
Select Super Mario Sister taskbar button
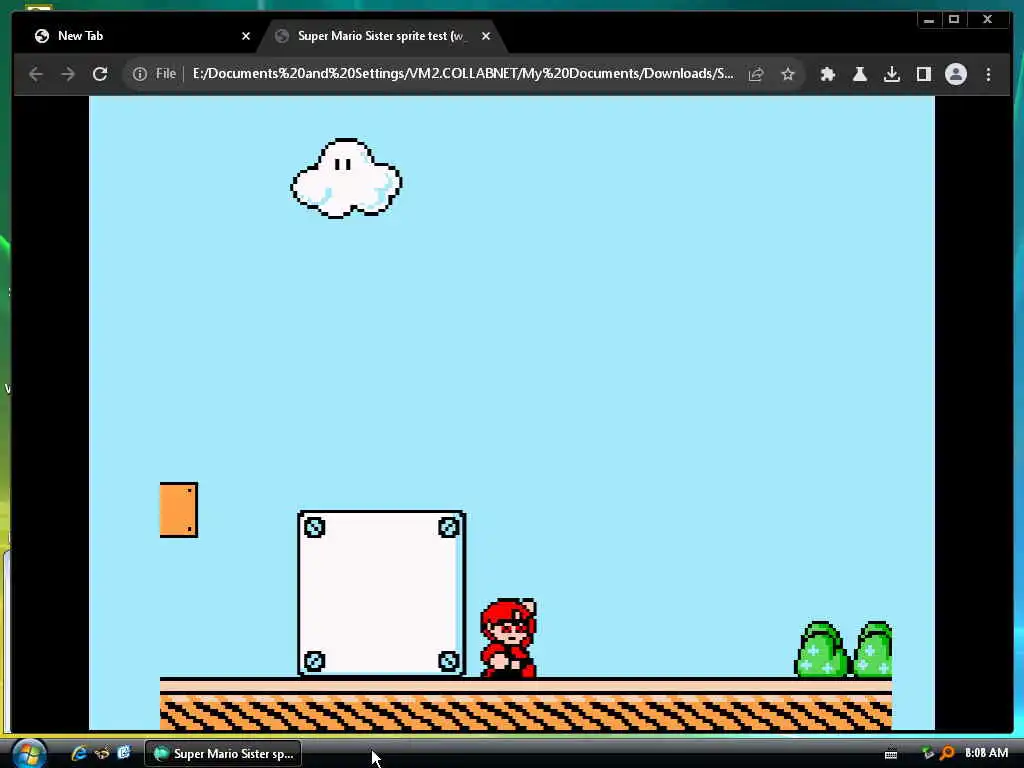click(223, 754)
